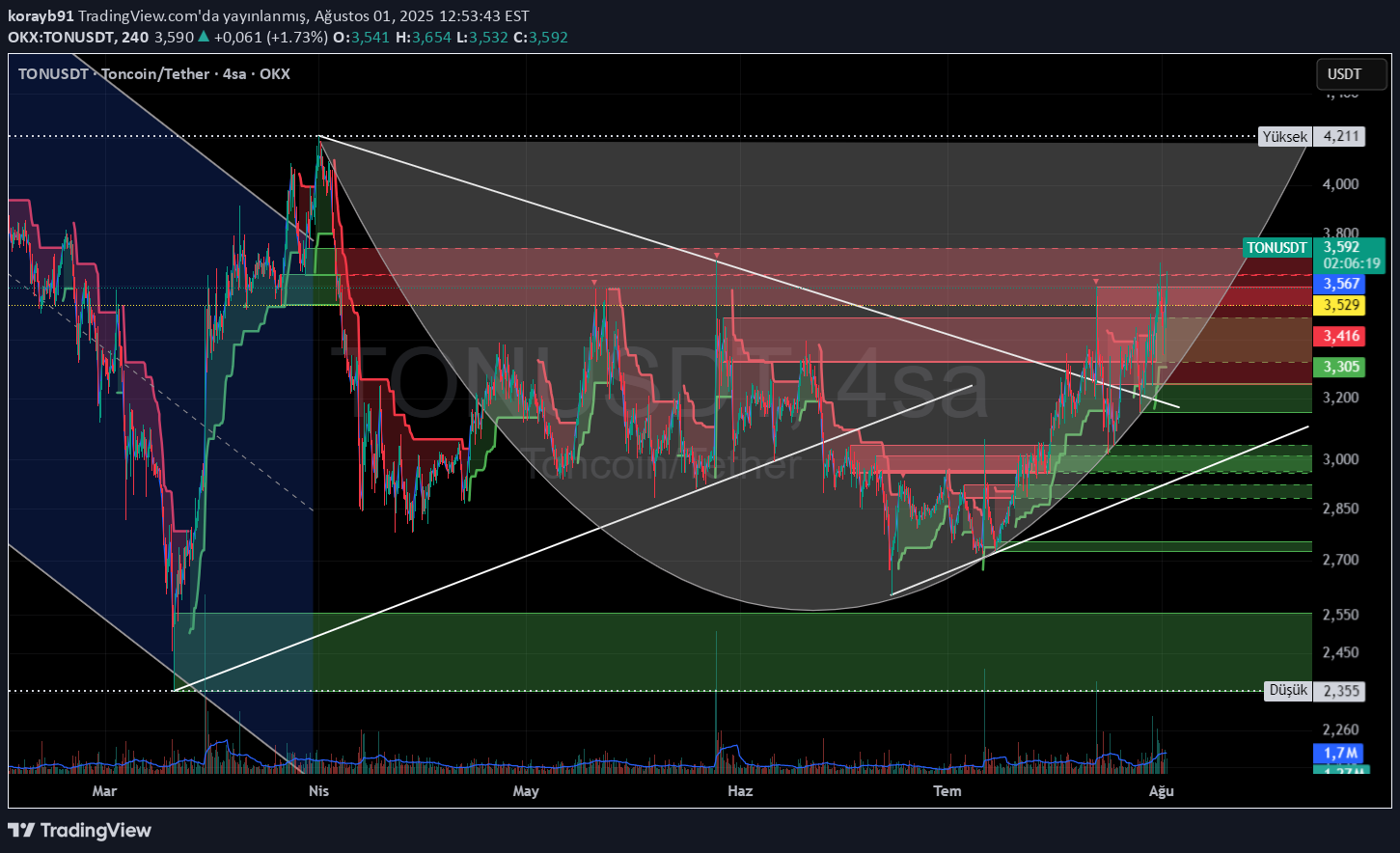Click the Nis label on time axis

pyautogui.click(x=318, y=791)
